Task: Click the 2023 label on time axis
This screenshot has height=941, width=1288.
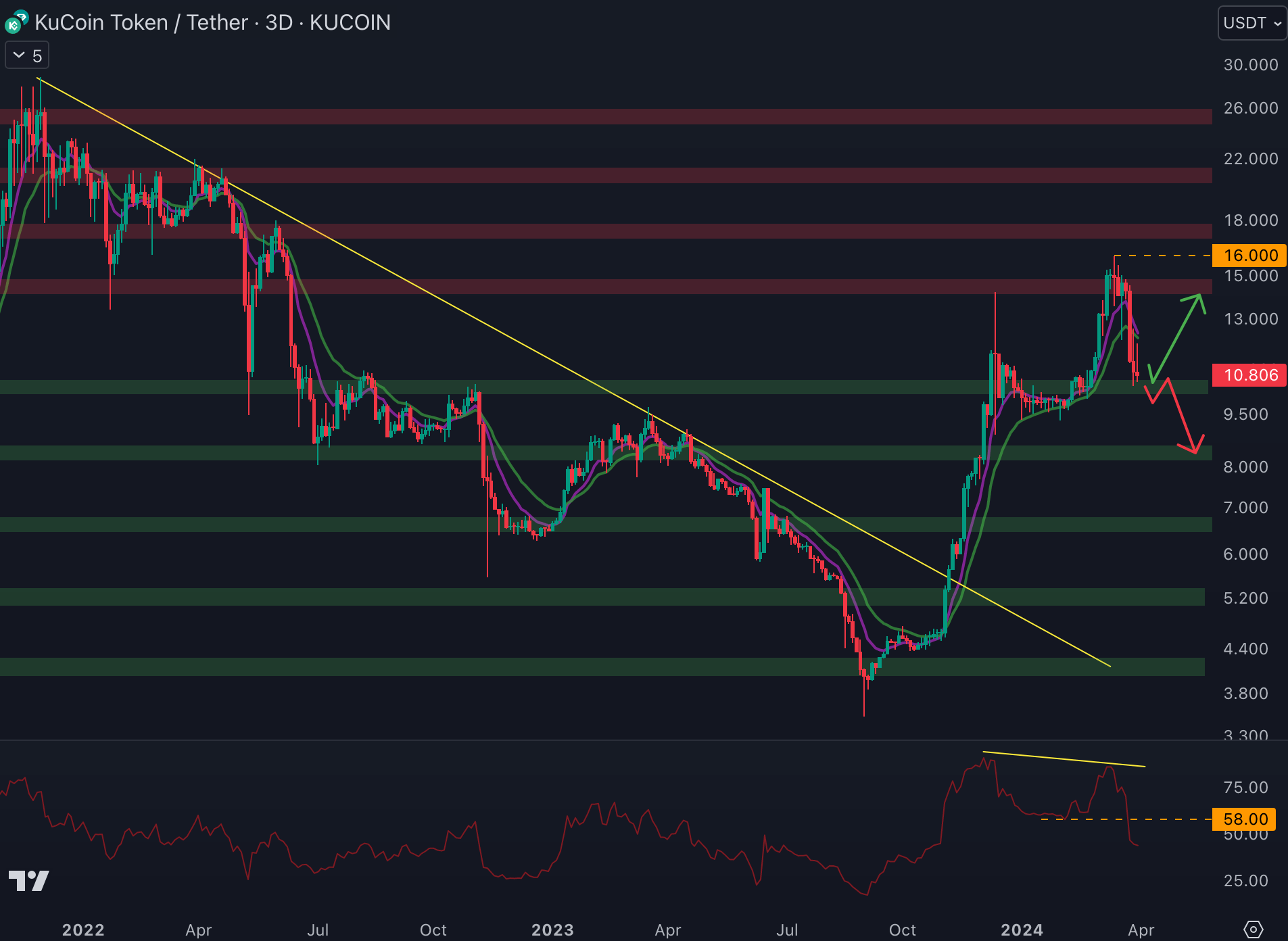Action: pos(552,930)
